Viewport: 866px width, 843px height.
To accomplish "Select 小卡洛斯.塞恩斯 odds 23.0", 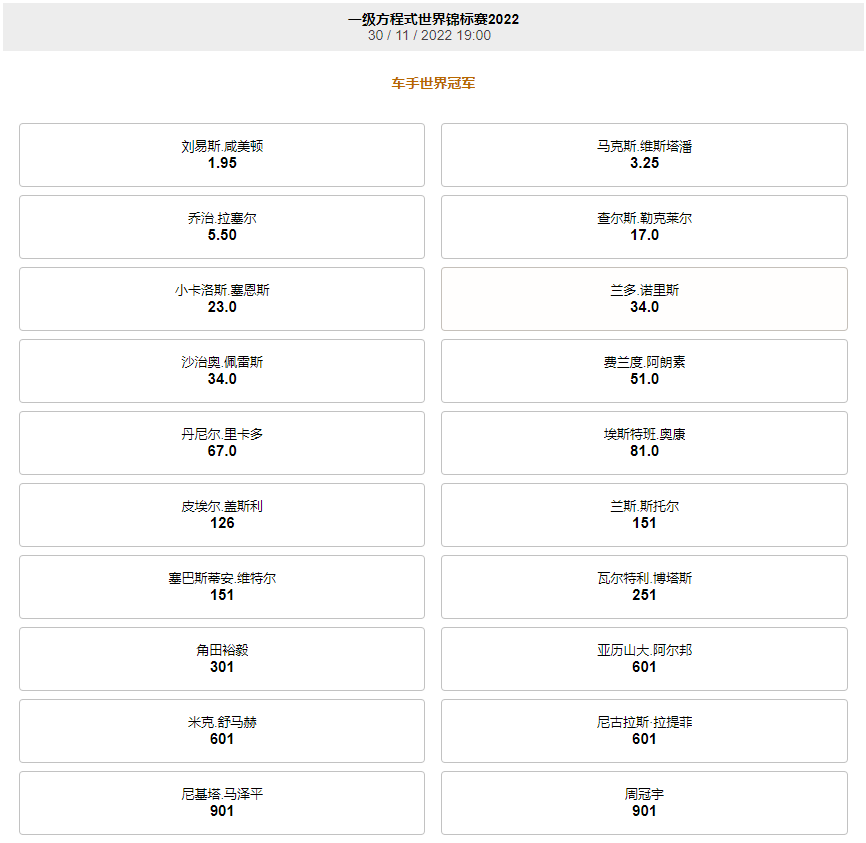I will [222, 299].
